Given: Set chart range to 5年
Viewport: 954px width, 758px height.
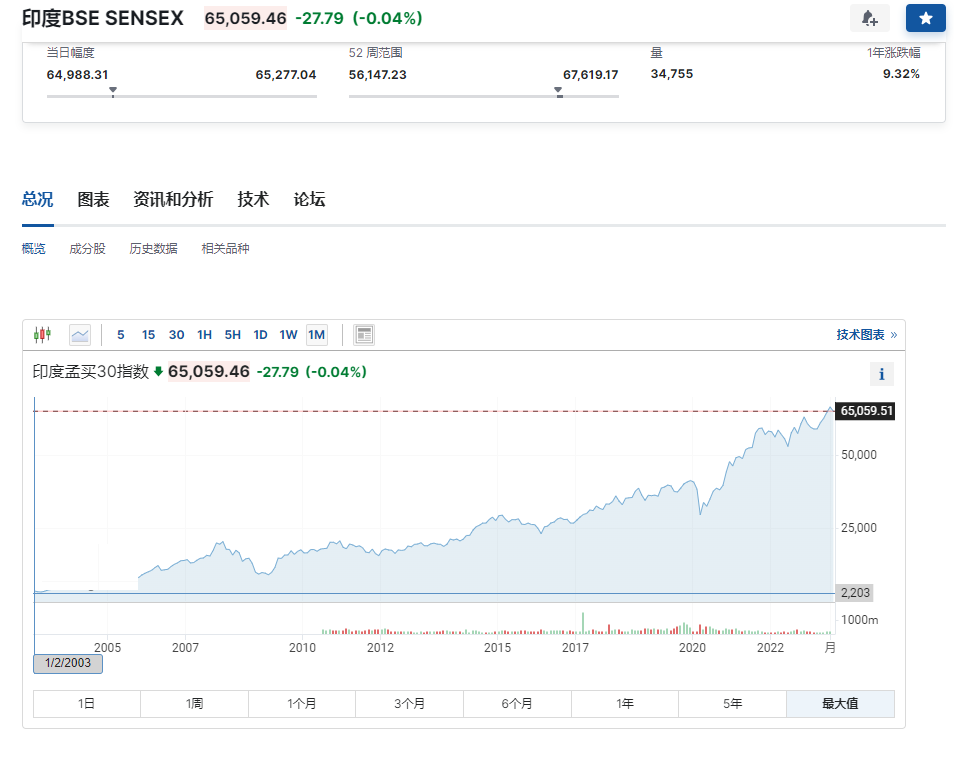Looking at the screenshot, I should (x=733, y=704).
